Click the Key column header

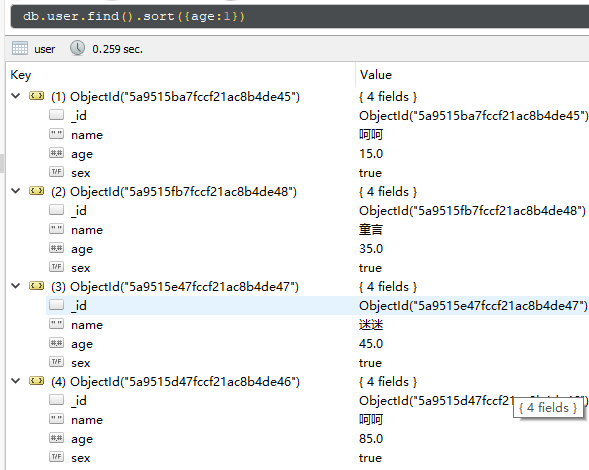21,75
